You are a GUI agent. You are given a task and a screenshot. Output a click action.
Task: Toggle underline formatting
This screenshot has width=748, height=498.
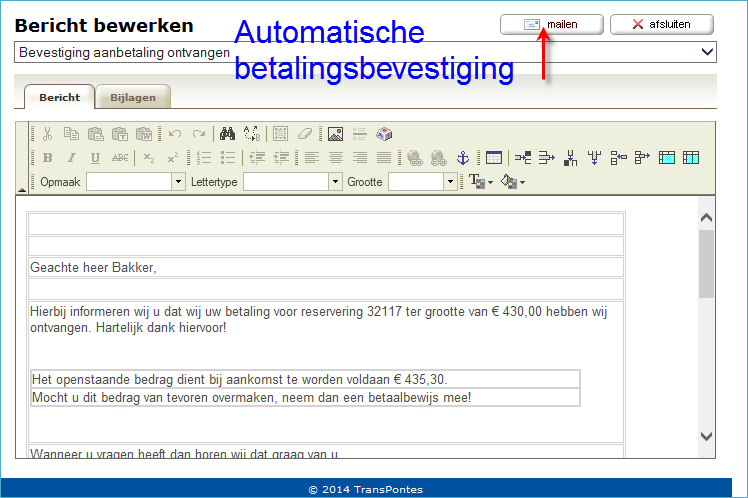(95, 157)
